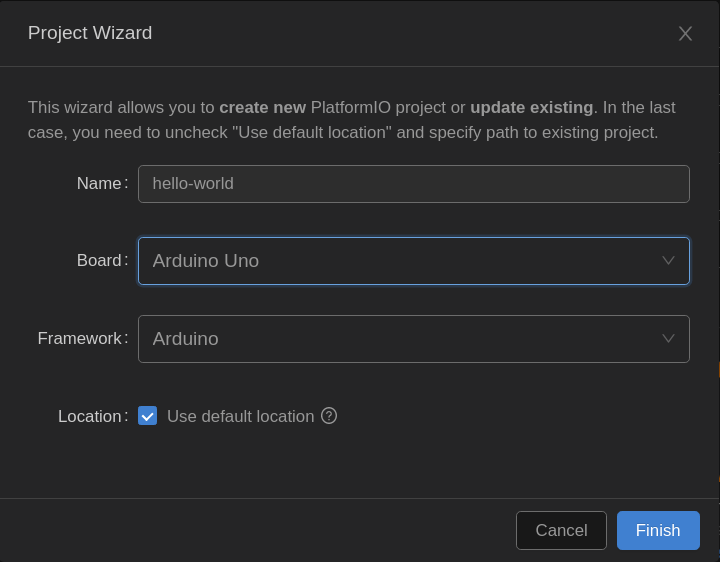Expand the Framework dropdown chevron
Screen dimensions: 720x562
(668, 338)
